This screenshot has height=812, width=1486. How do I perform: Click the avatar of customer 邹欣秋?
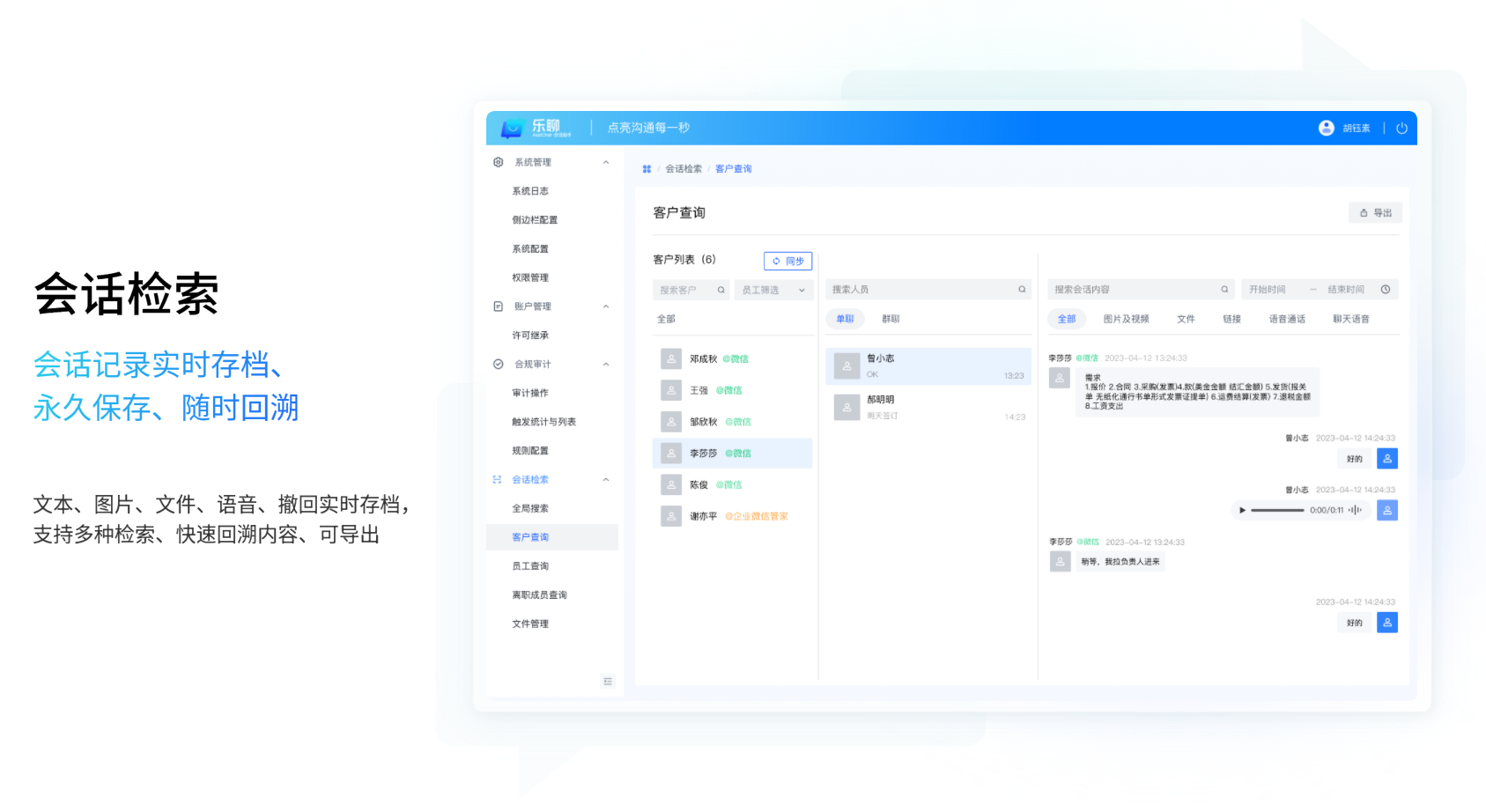[x=671, y=422]
